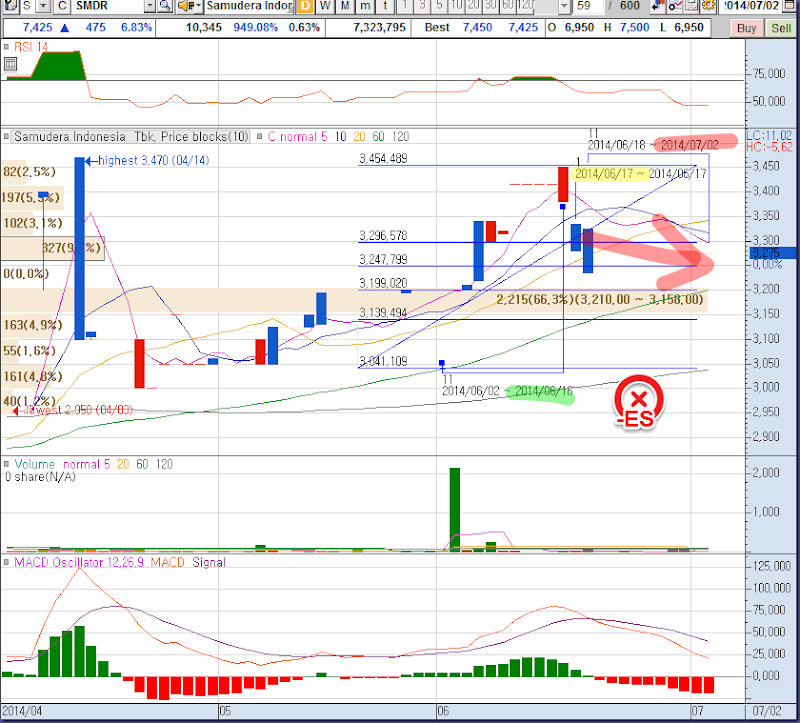This screenshot has width=800, height=723.
Task: Open the line-chart comparison tool icon
Action: click(676, 6)
